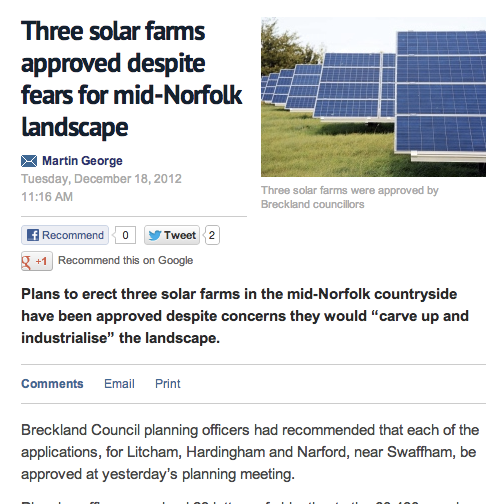Image resolution: width=500 pixels, height=504 pixels.
Task: Open author Martin George's link
Action: pos(82,161)
